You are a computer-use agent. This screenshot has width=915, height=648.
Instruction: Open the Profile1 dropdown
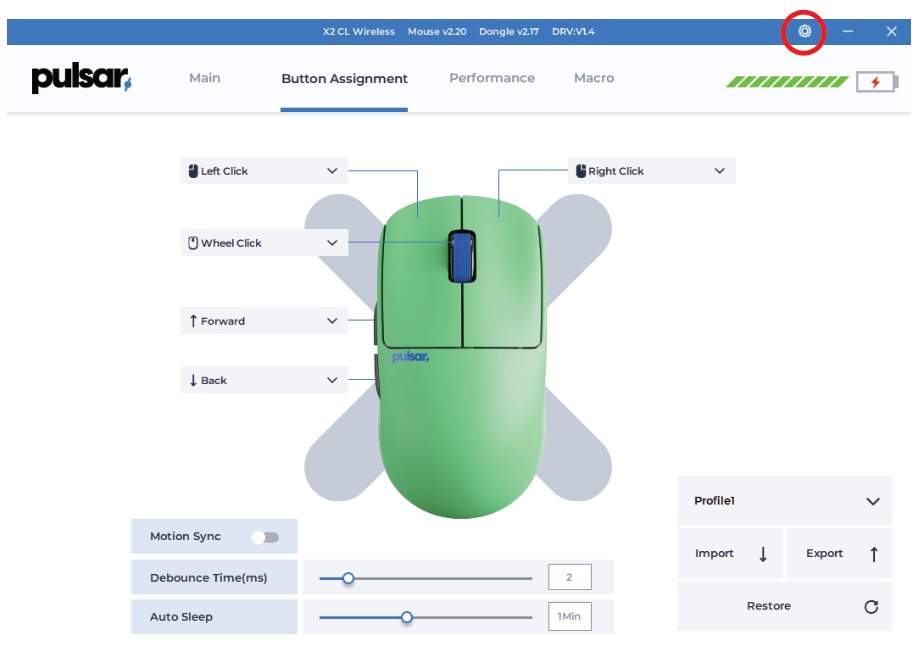pos(784,501)
